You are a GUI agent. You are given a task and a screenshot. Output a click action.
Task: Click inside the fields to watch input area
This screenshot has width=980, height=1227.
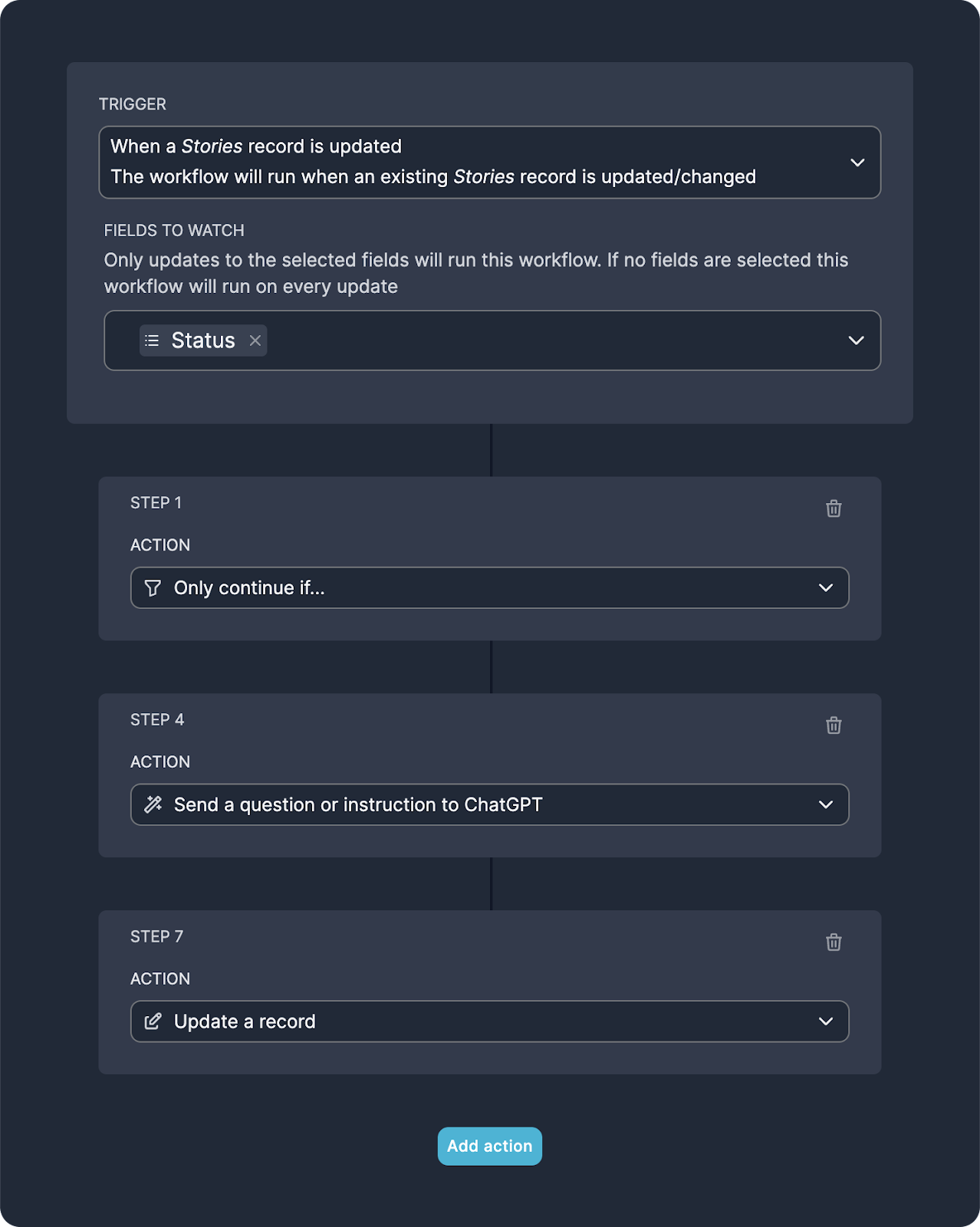coord(537,340)
